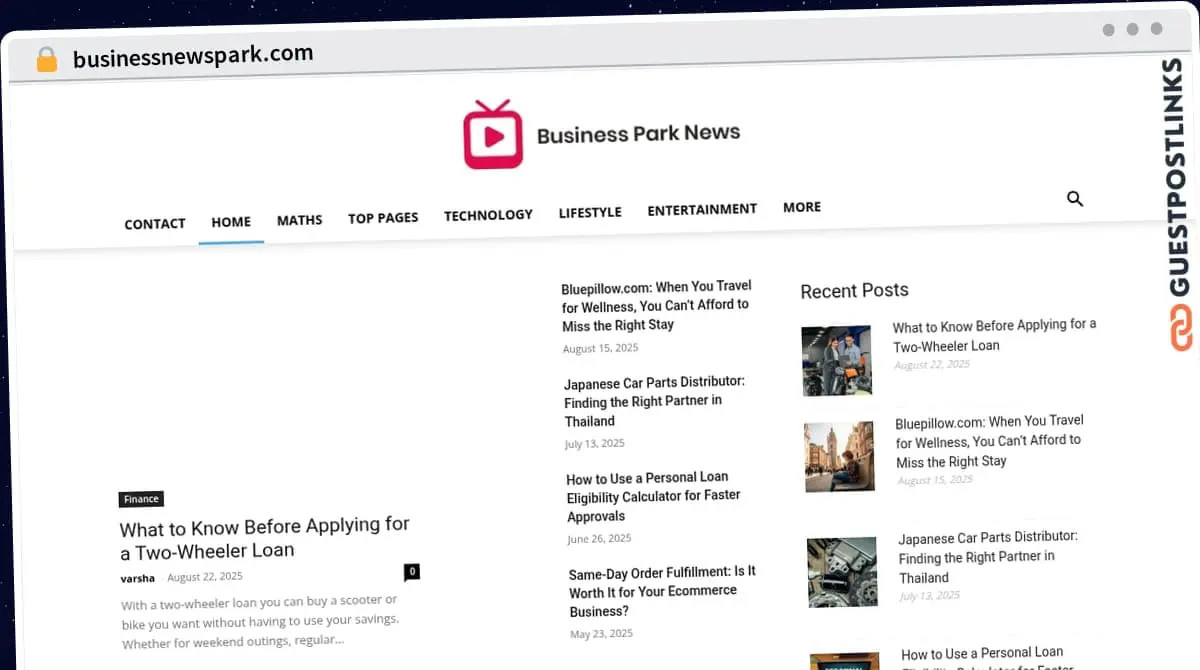Image resolution: width=1200 pixels, height=670 pixels.
Task: Open the comment count badge
Action: [411, 572]
